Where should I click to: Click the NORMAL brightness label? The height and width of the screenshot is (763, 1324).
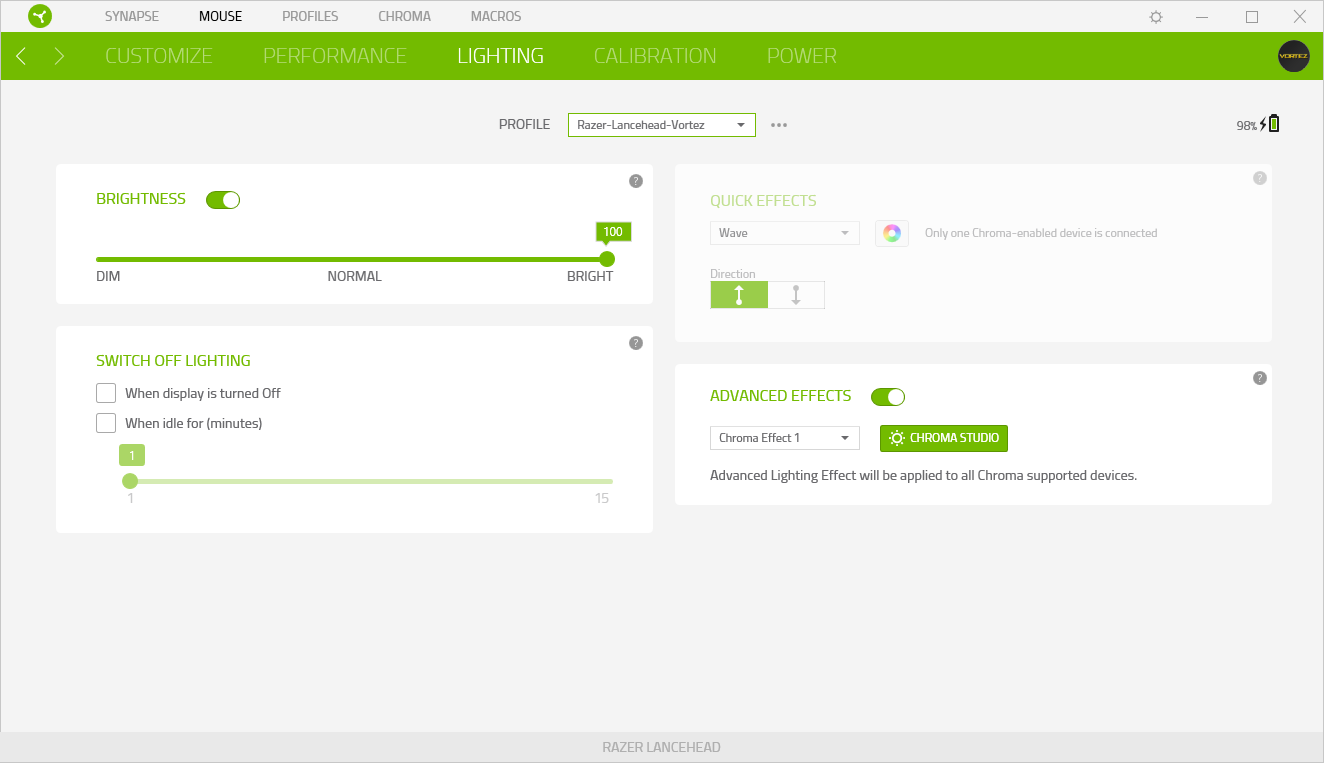tap(355, 276)
